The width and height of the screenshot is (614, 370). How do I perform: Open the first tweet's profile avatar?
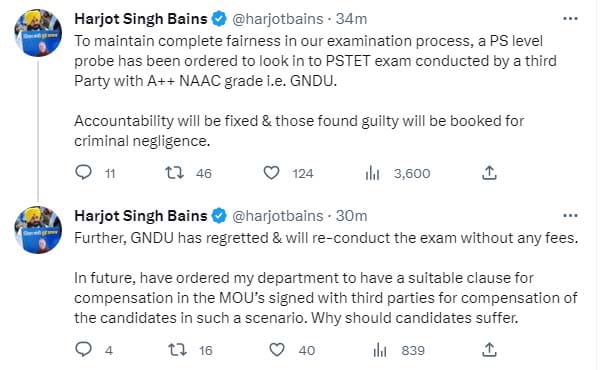38,33
